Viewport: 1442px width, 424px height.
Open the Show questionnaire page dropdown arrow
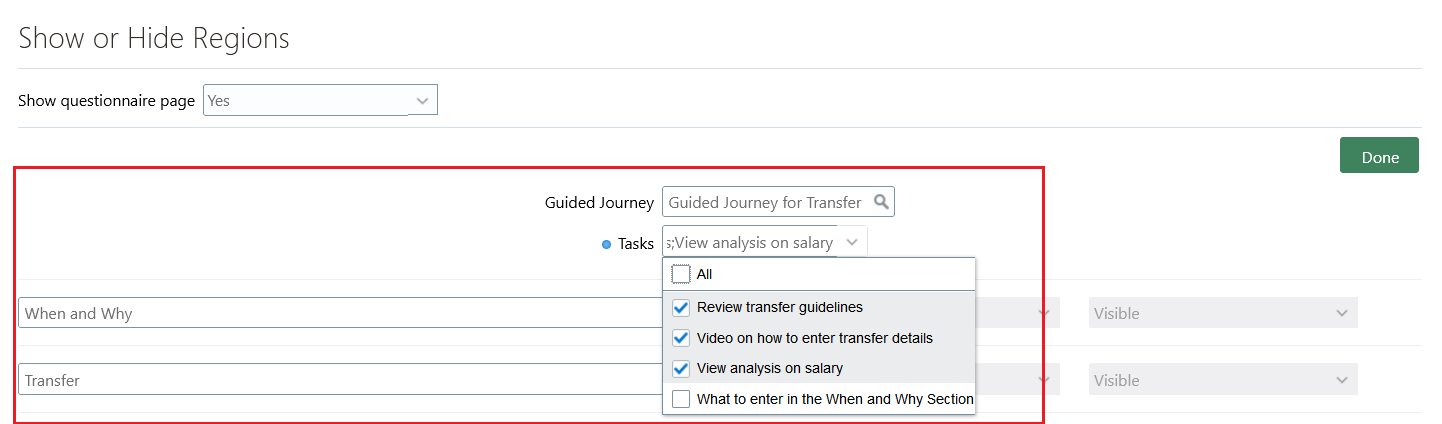pyautogui.click(x=422, y=101)
